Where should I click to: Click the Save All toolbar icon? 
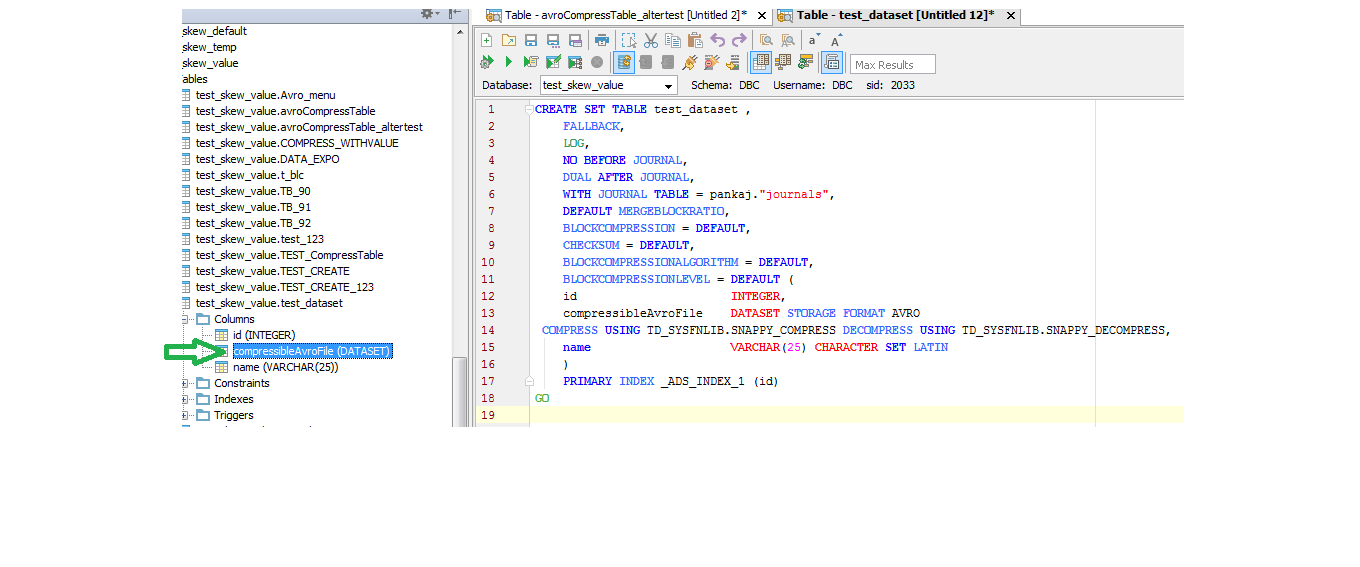point(575,40)
